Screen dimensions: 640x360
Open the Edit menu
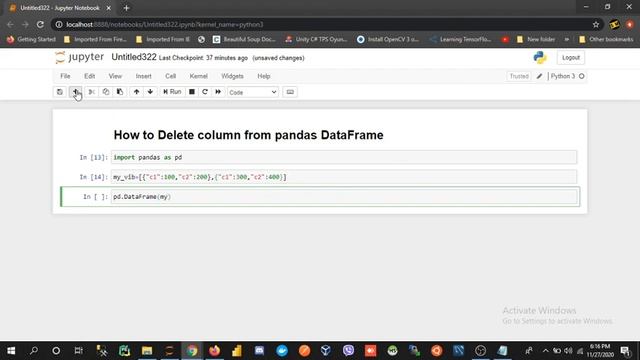(x=89, y=76)
